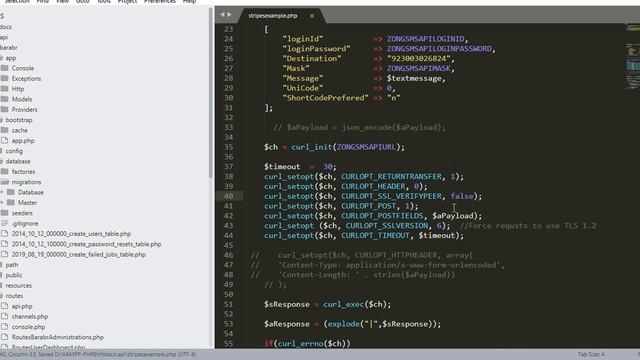Image resolution: width=640 pixels, height=360 pixels.
Task: Click the ZONGSMSAPILOGINID constant
Action: (x=425, y=39)
